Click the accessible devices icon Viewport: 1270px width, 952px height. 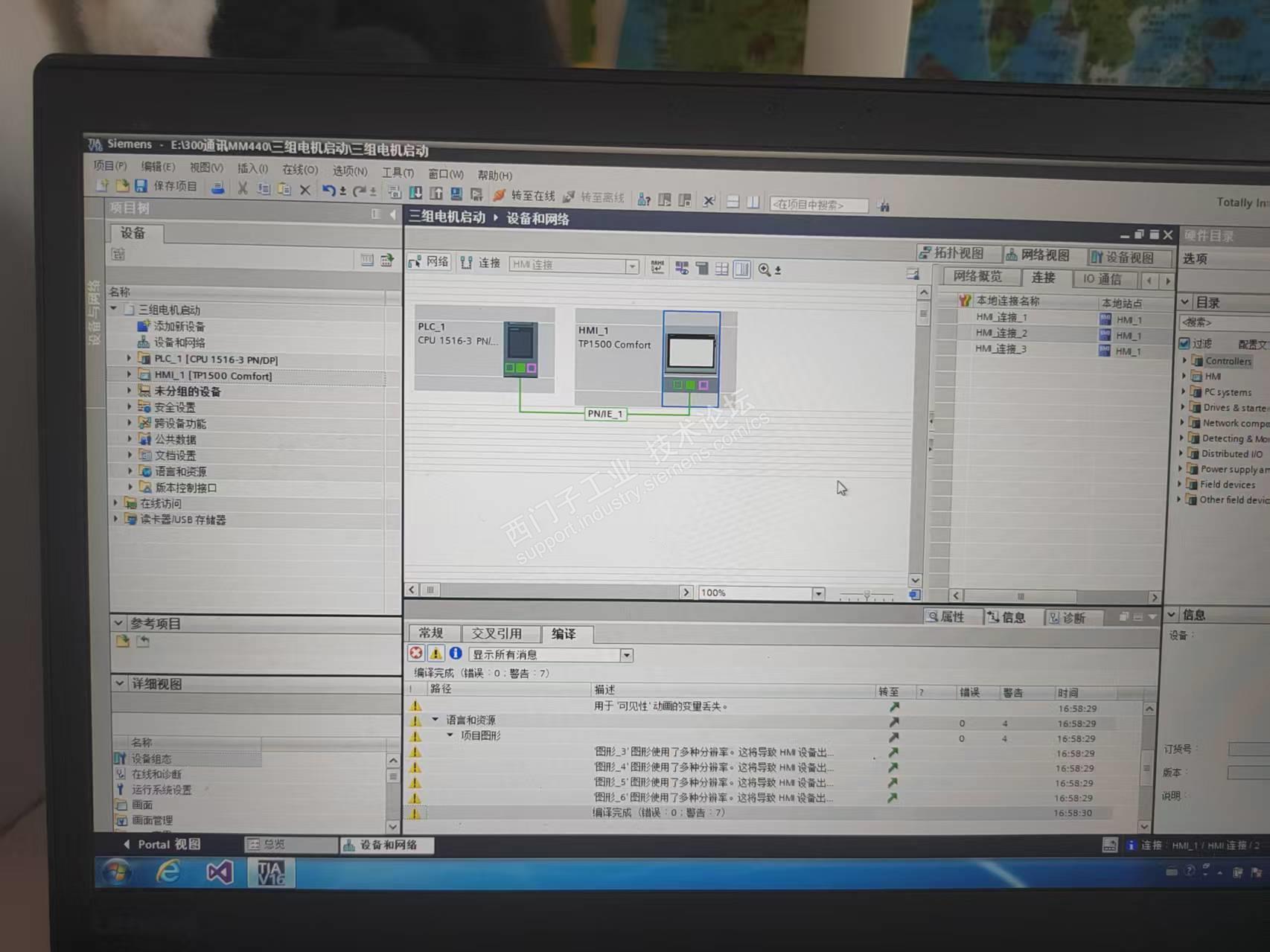click(644, 199)
